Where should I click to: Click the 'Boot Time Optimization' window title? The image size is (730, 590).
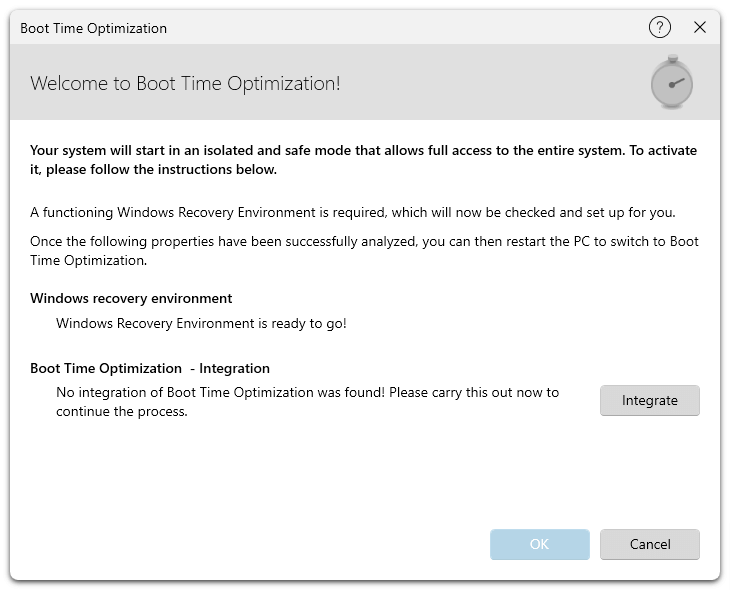click(x=94, y=28)
